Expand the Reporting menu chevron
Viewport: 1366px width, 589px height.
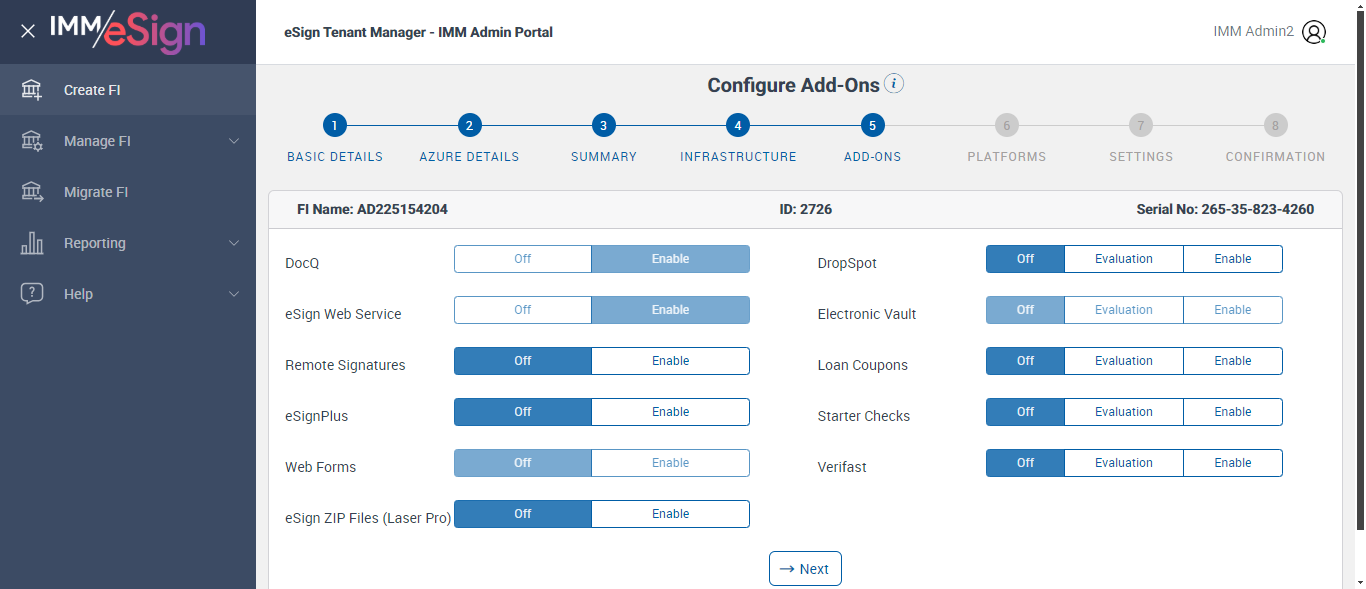point(234,243)
